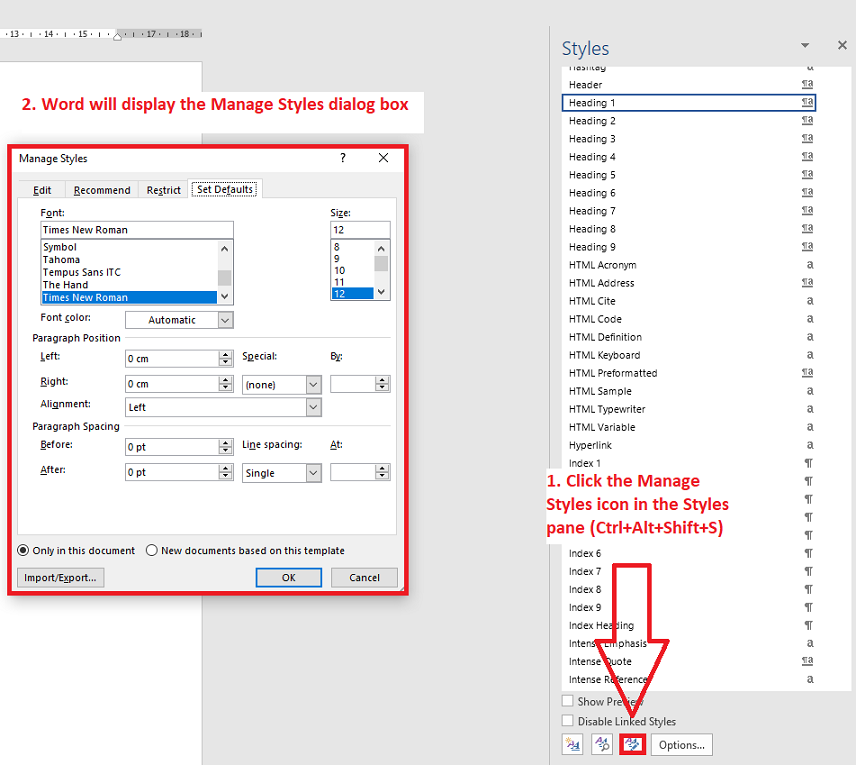
Task: Adjust the After spacing spinner
Action: pyautogui.click(x=225, y=472)
